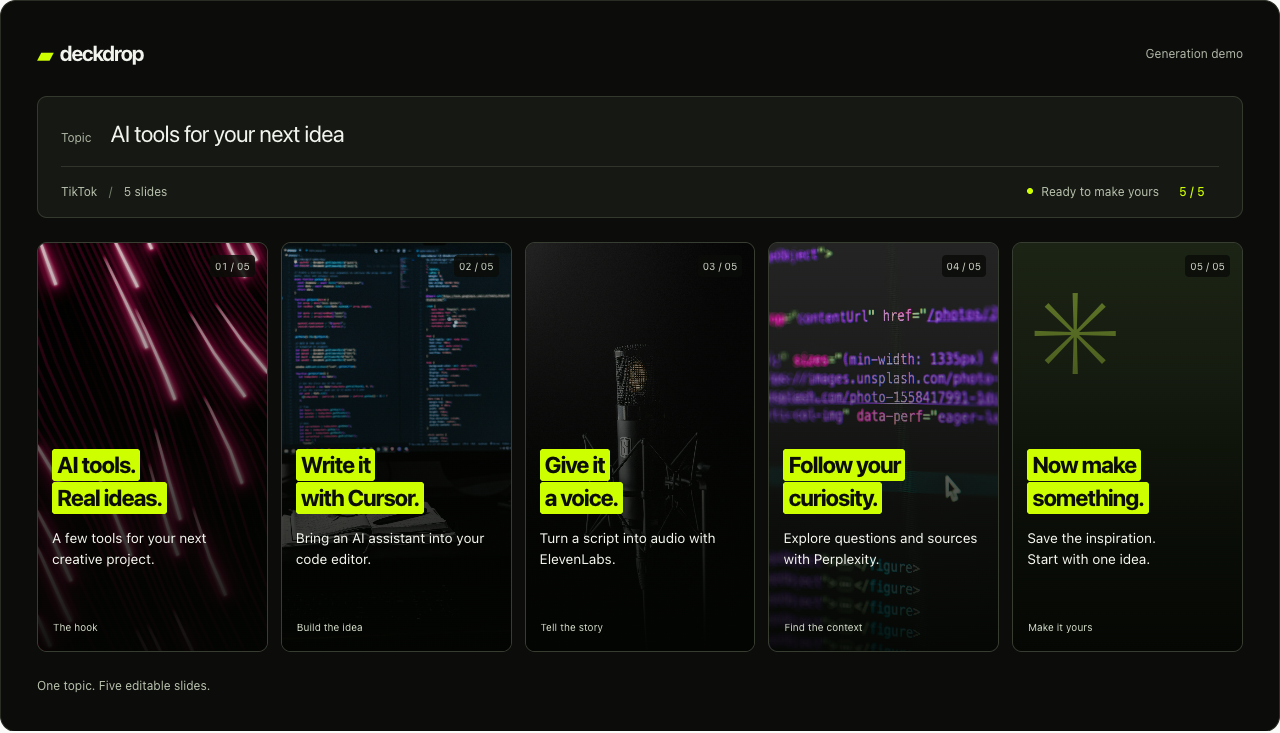Viewport: 1280px width, 733px height.
Task: Click 'A few tools for your next creative project.' text
Action: point(129,549)
